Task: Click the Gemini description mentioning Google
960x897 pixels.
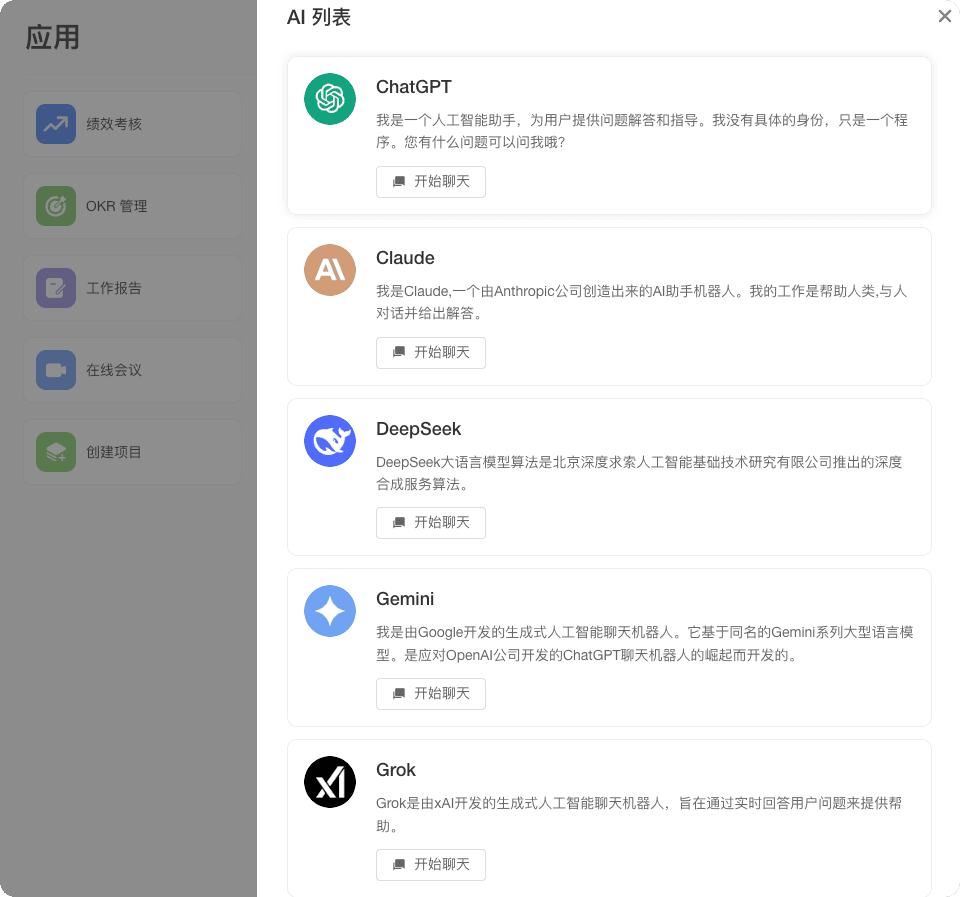Action: click(x=645, y=644)
